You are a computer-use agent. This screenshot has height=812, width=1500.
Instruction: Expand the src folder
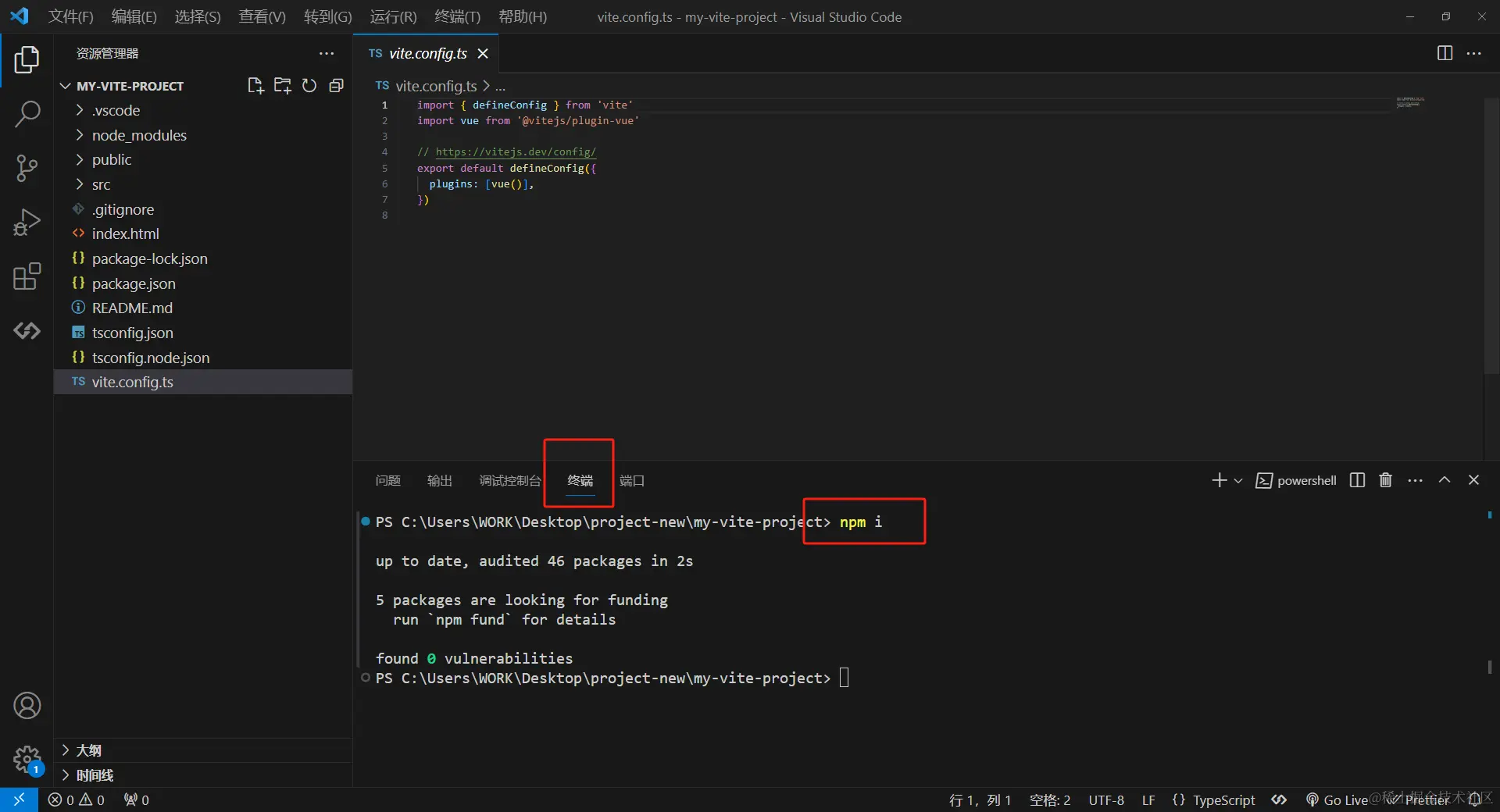203,184
